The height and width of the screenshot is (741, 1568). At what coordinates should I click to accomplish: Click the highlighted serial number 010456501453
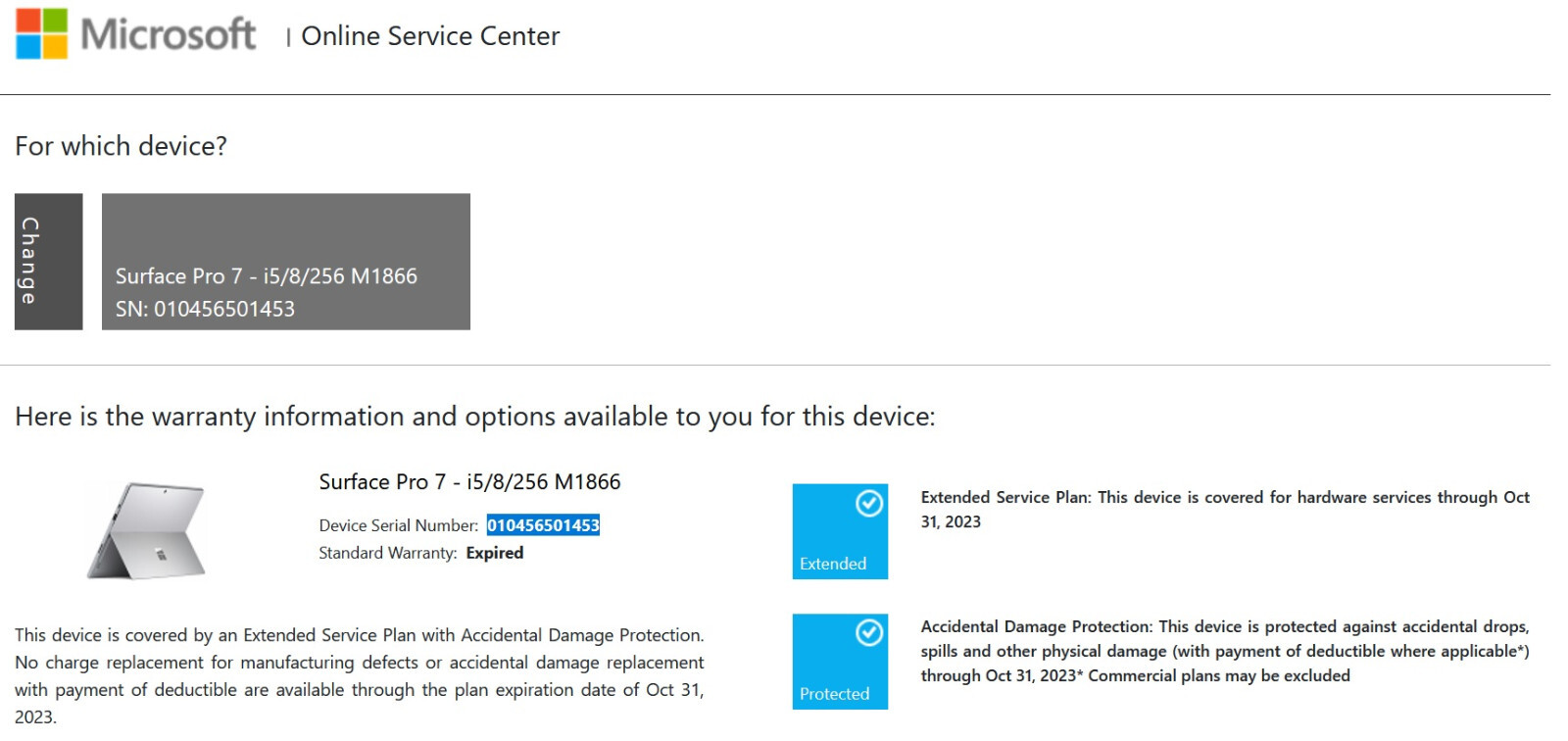543,525
